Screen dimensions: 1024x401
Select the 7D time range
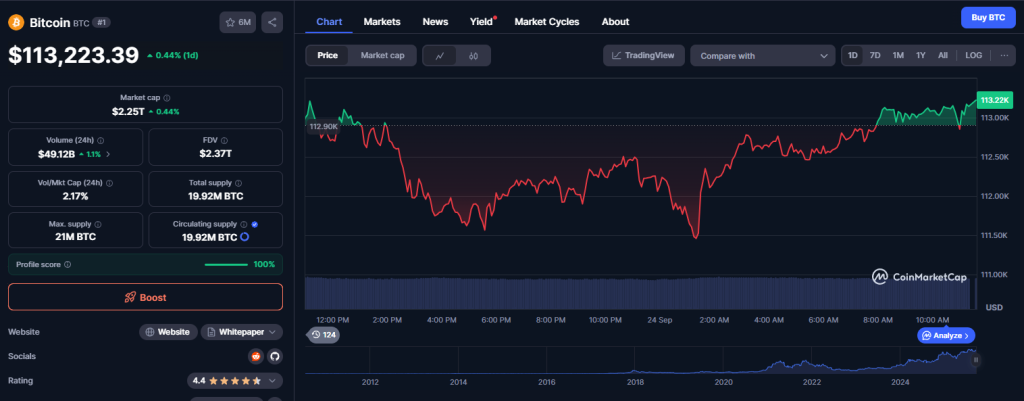(x=875, y=56)
